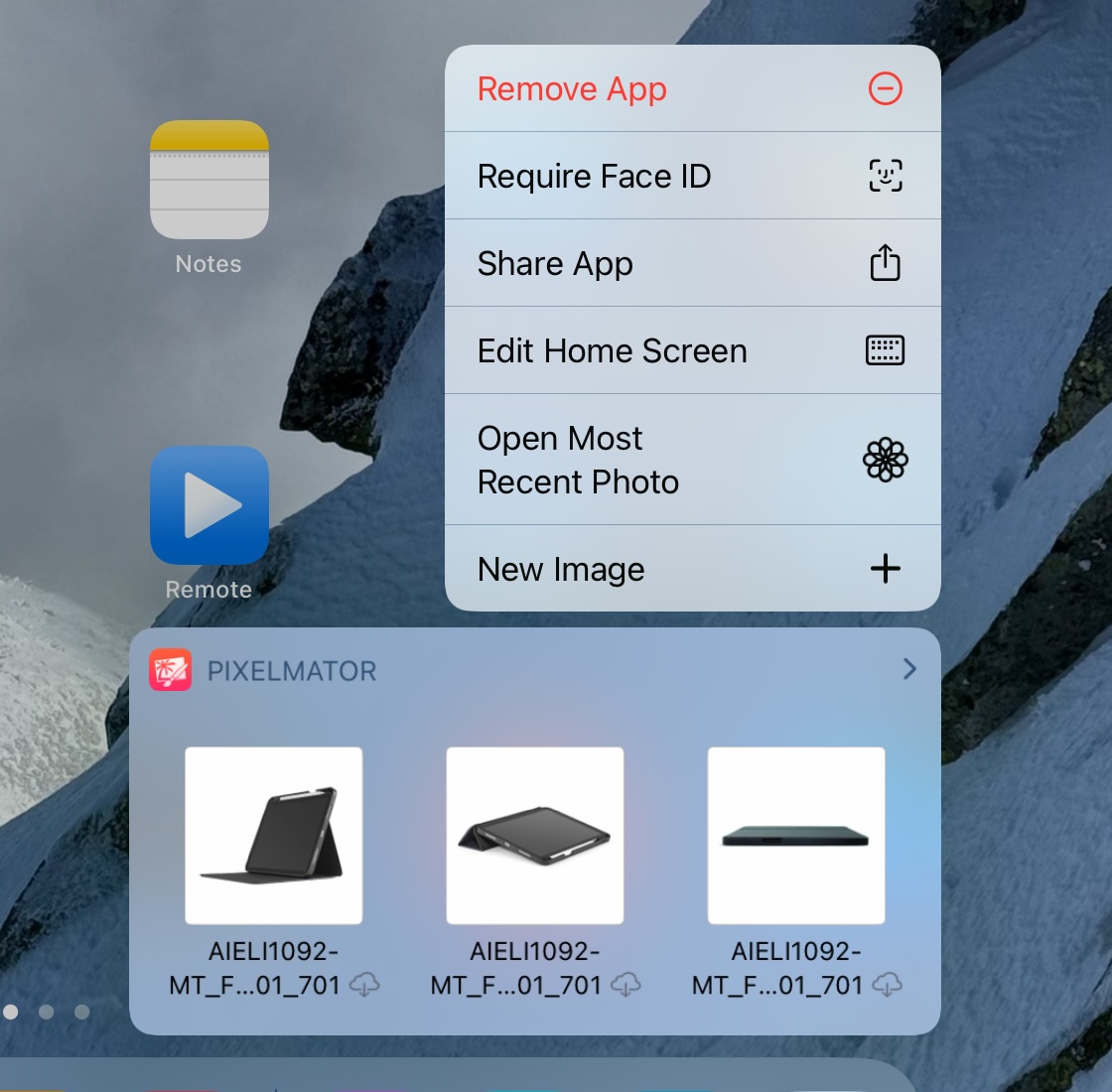1112x1092 pixels.
Task: Tap the Remote label under icon
Action: [x=208, y=590]
